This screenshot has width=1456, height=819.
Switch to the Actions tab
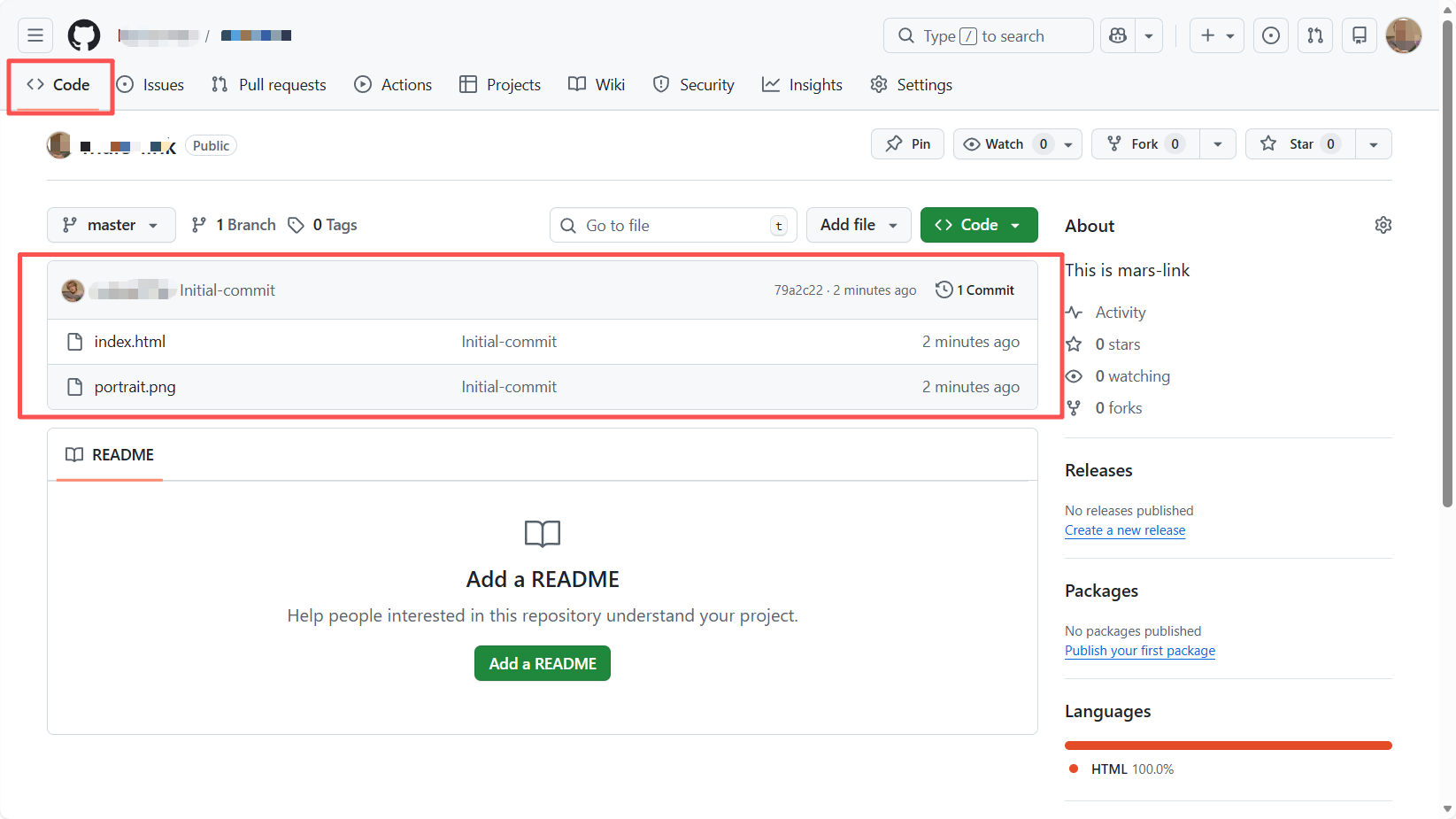pos(393,85)
